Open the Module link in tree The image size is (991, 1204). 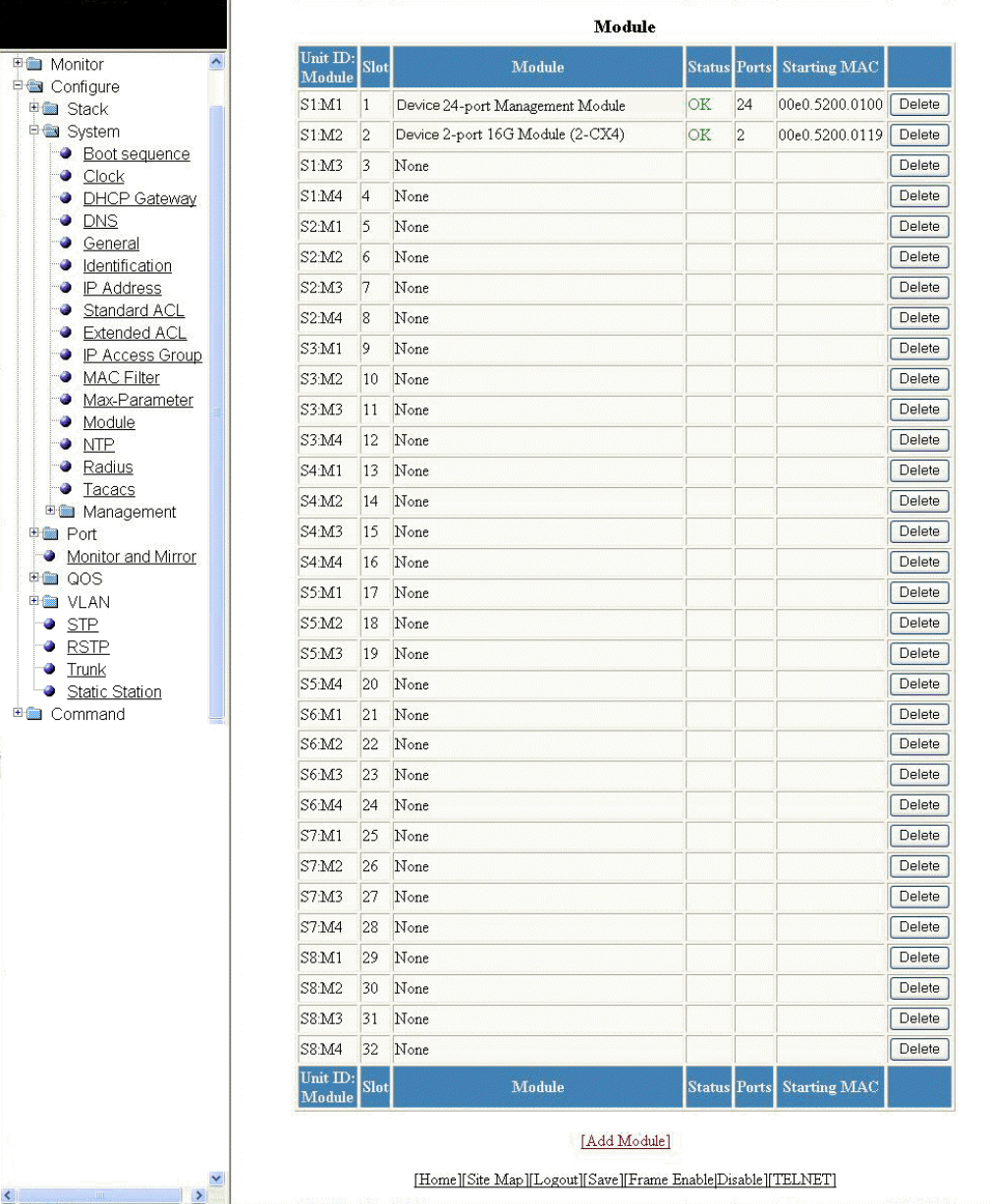109,422
